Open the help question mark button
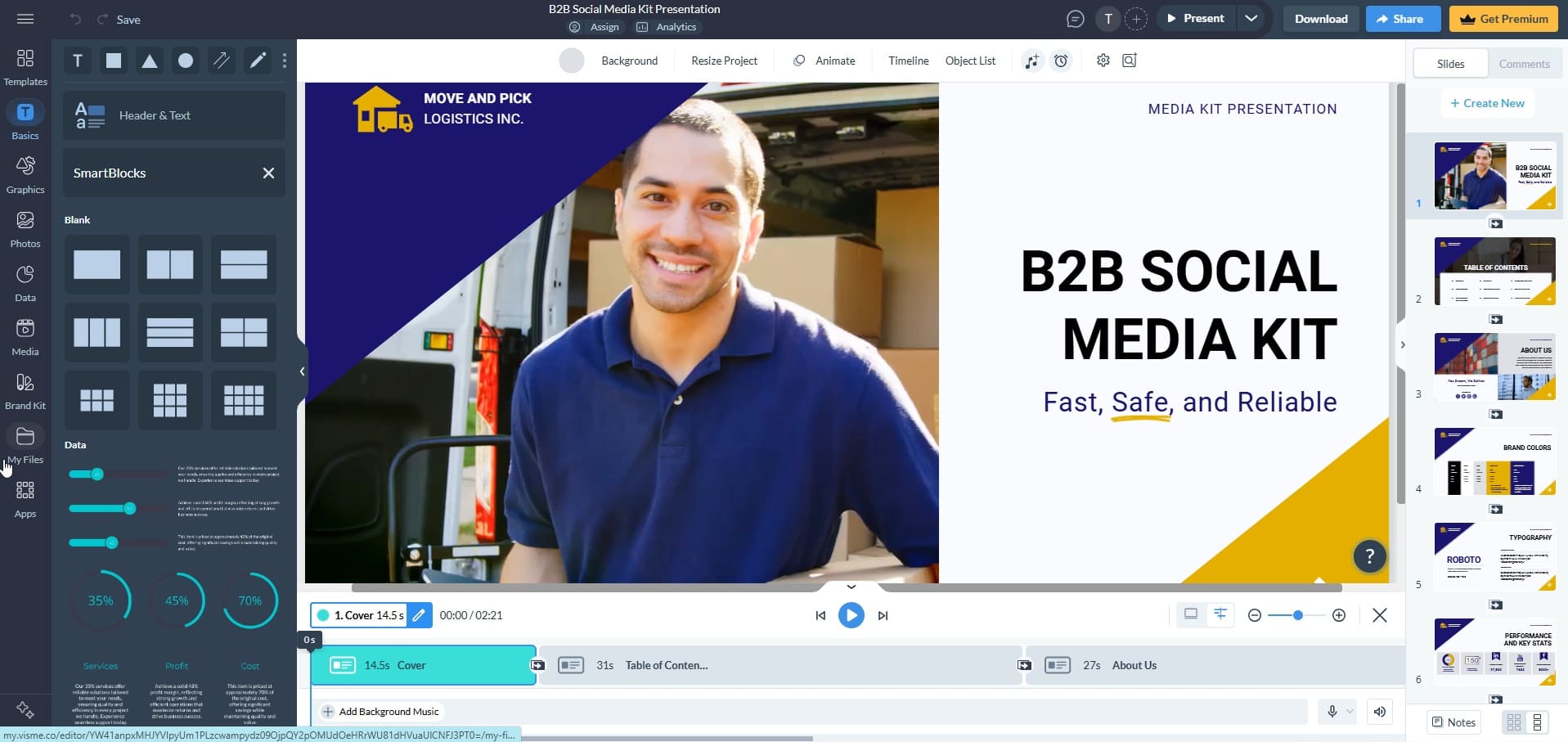The image size is (1568, 742). coord(1369,556)
